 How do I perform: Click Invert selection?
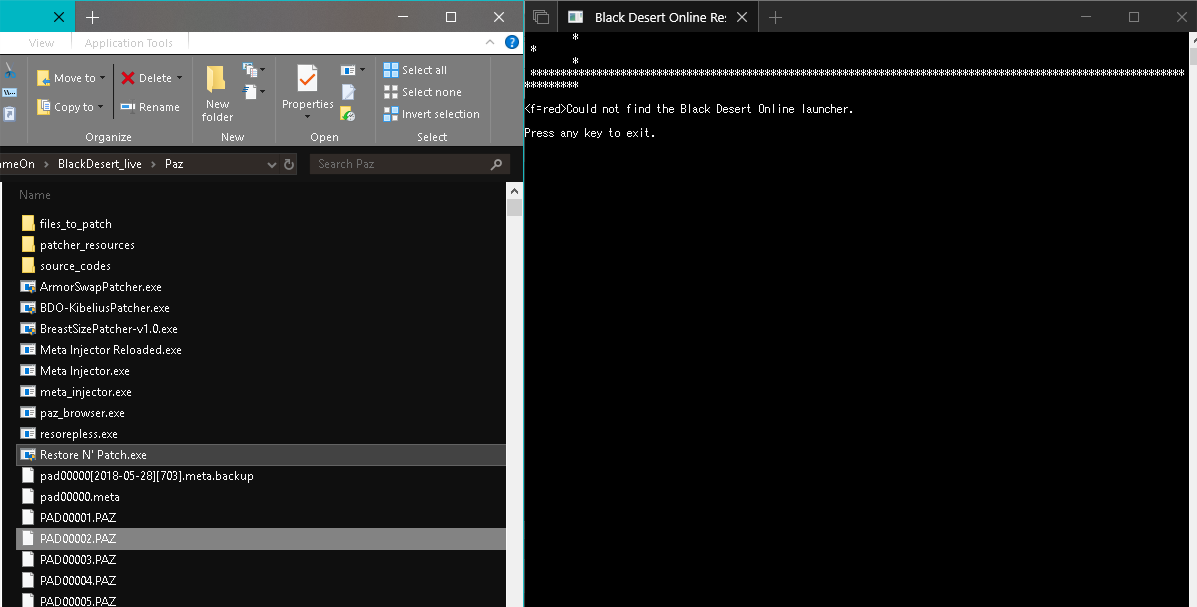click(x=431, y=114)
